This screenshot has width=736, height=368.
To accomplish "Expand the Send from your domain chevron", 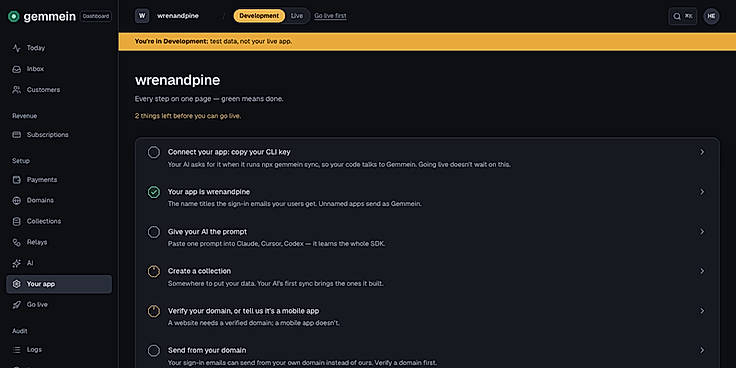I will [702, 351].
